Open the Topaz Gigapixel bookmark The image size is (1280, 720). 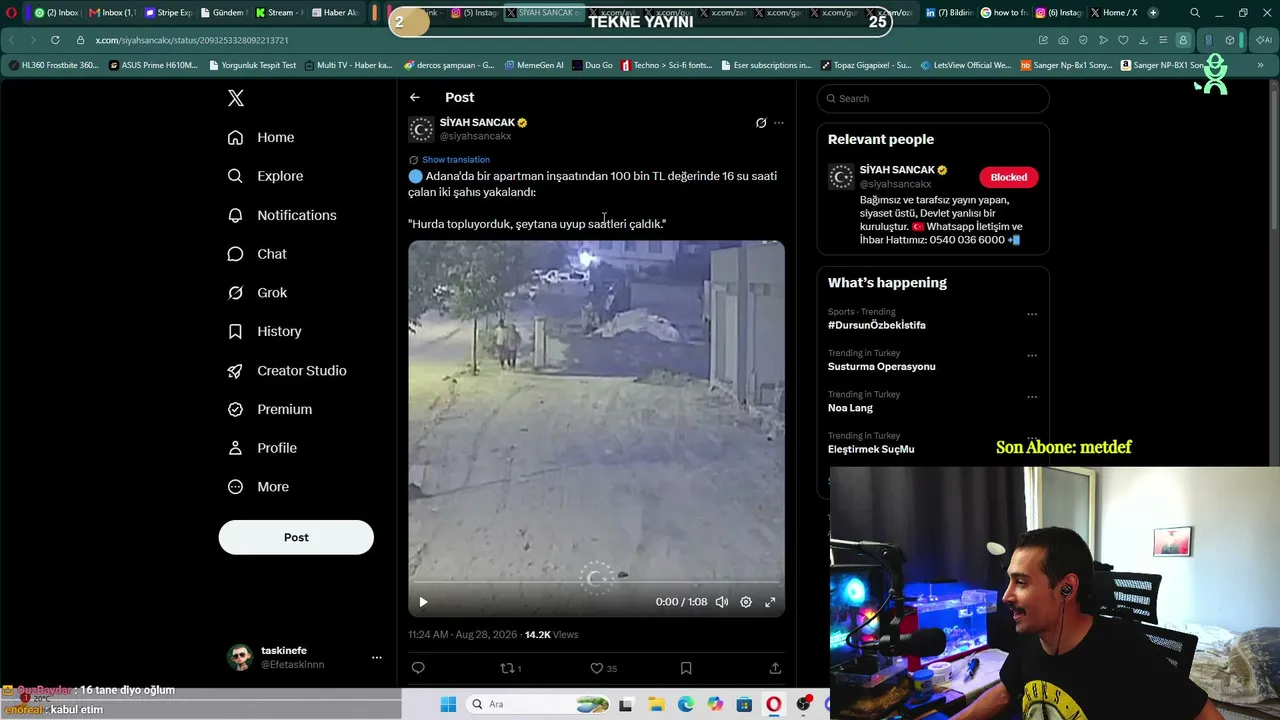click(866, 65)
